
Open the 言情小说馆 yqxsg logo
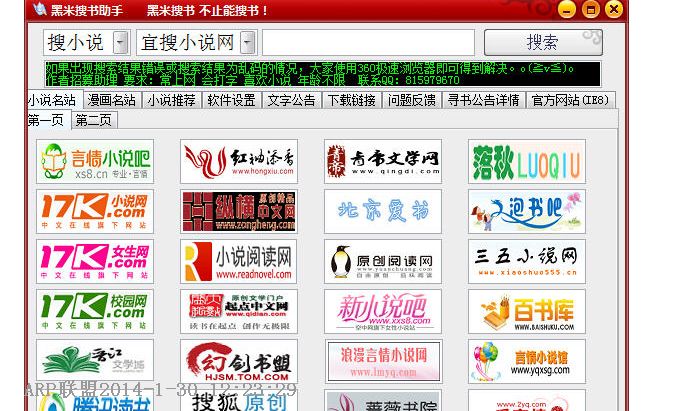527,361
